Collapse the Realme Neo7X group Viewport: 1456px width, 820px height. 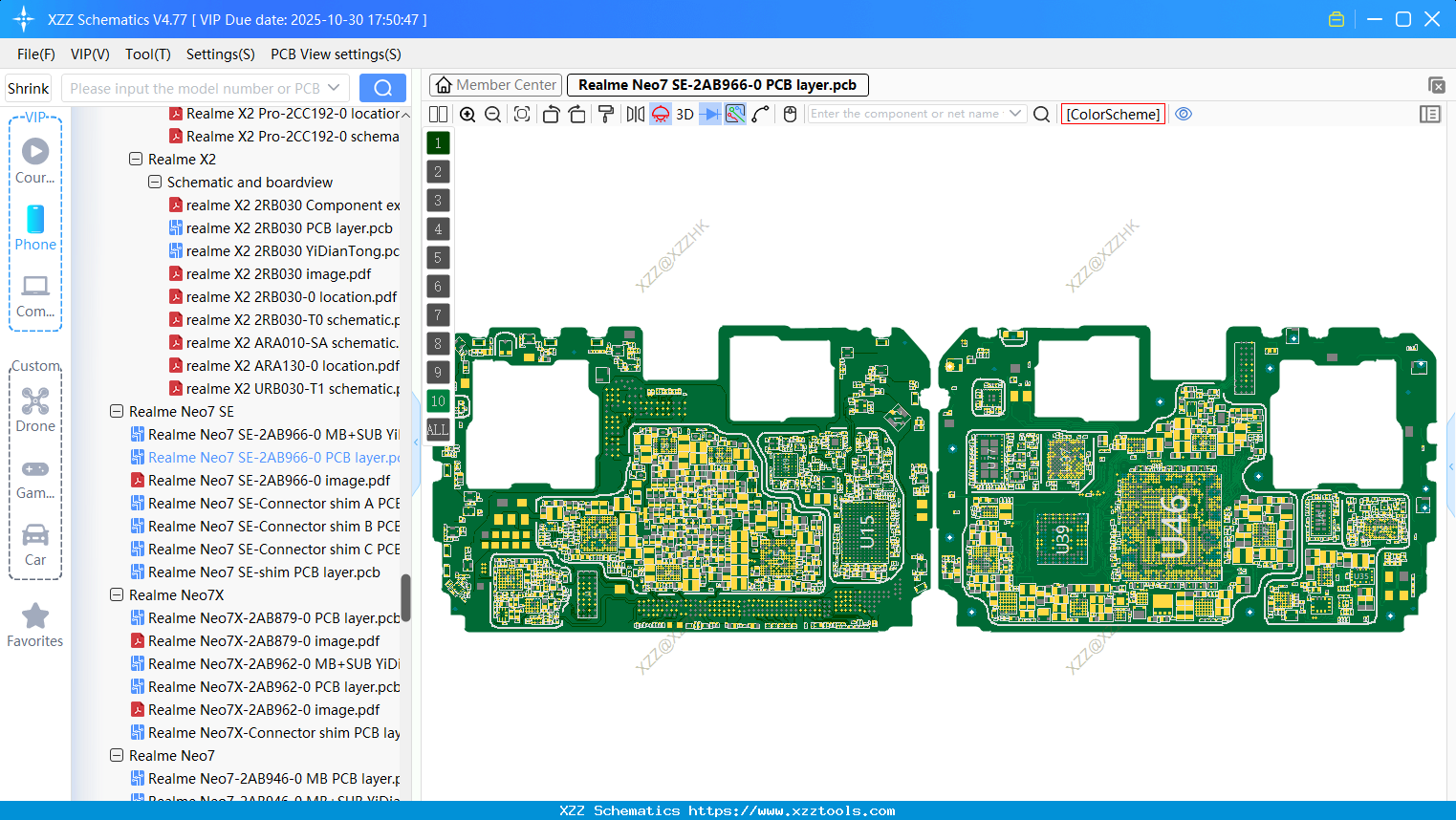coord(117,594)
